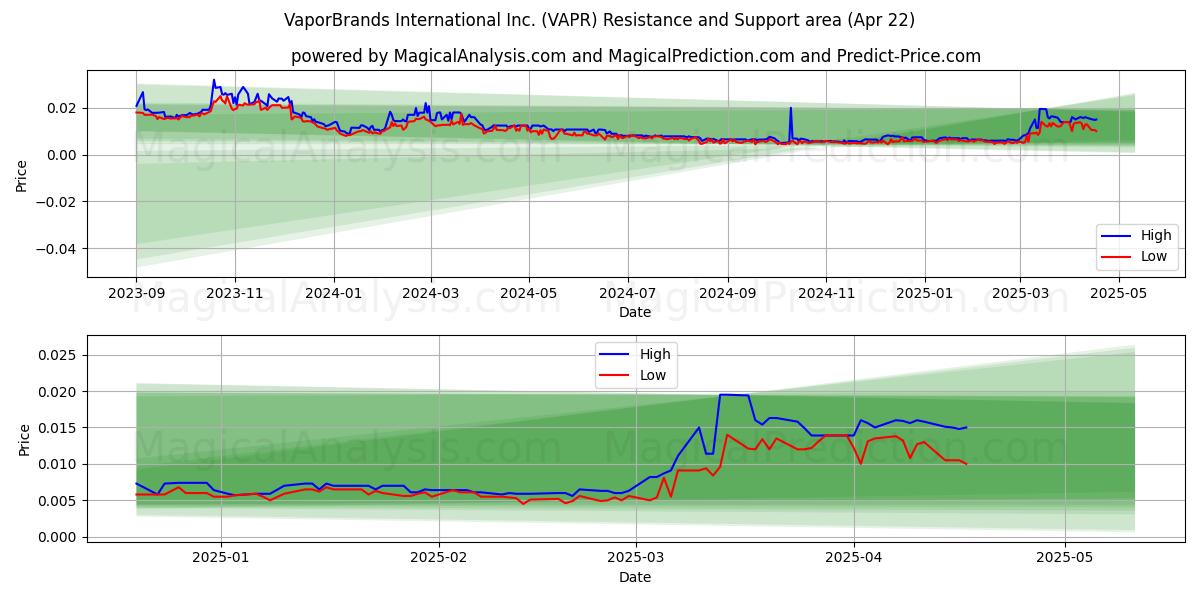Click the 'powered by MagicalAnalysis.com' subtitle
This screenshot has height=600, width=1200.
pos(635,56)
